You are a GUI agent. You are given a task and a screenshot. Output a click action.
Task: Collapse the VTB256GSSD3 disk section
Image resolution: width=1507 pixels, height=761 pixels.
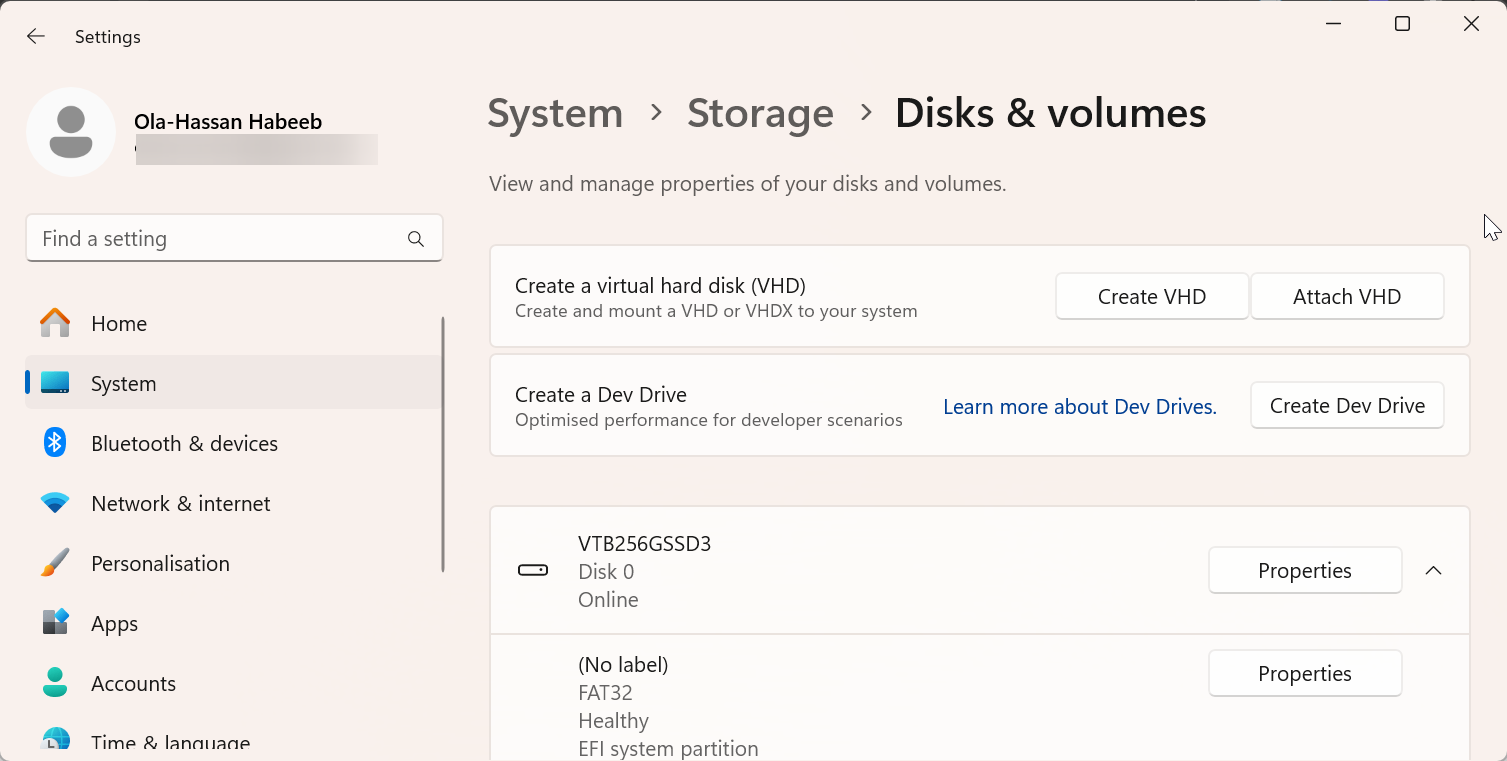click(1433, 571)
